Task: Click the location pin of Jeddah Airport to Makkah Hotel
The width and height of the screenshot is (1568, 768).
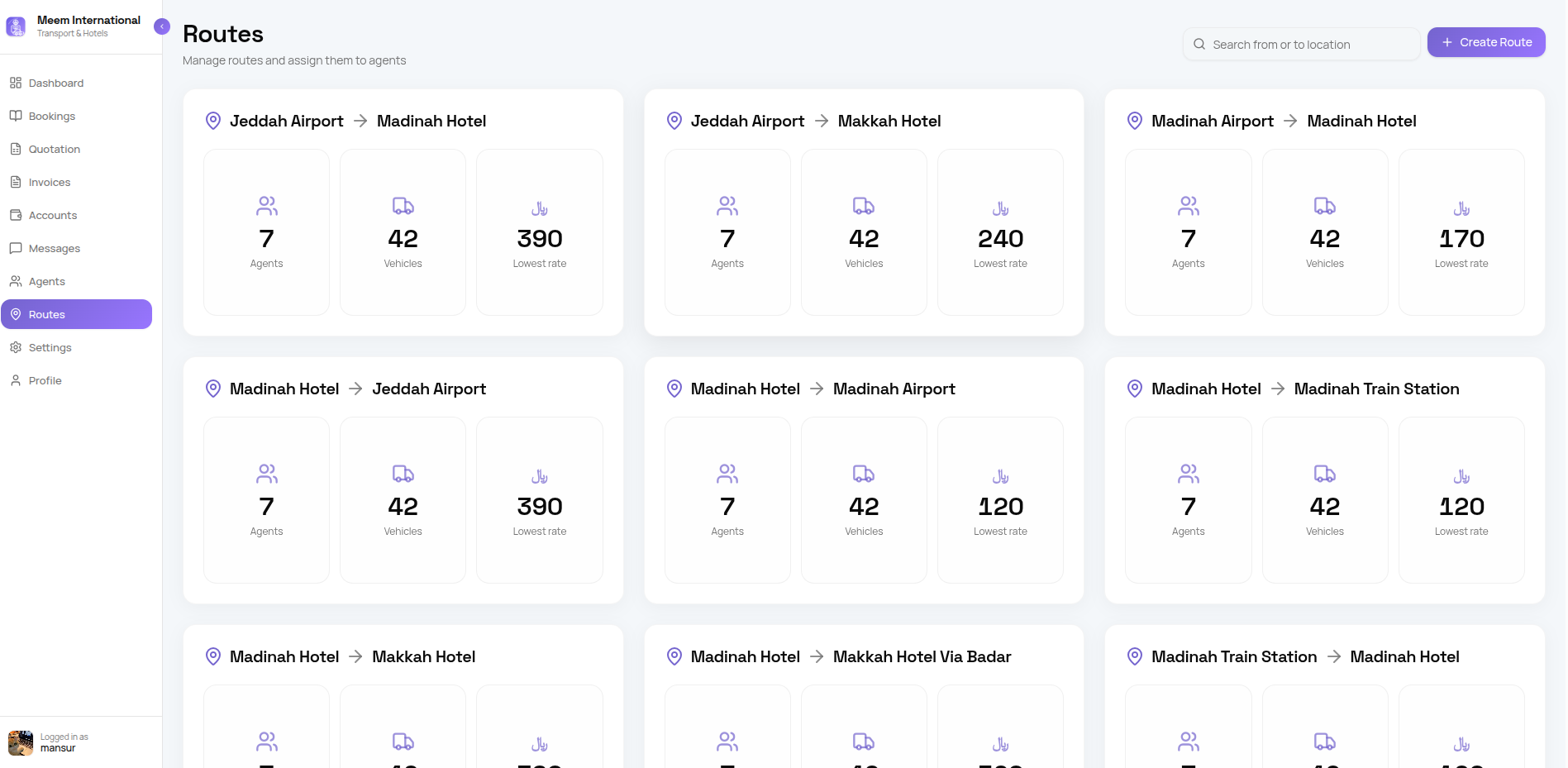Action: tap(674, 121)
